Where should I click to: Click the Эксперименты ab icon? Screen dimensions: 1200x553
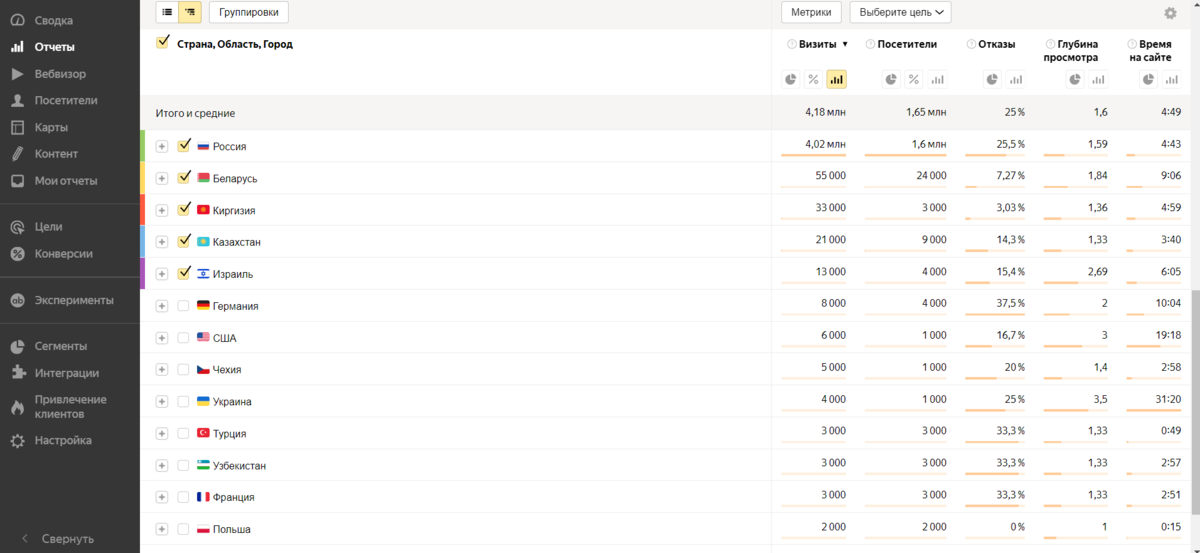click(x=17, y=300)
